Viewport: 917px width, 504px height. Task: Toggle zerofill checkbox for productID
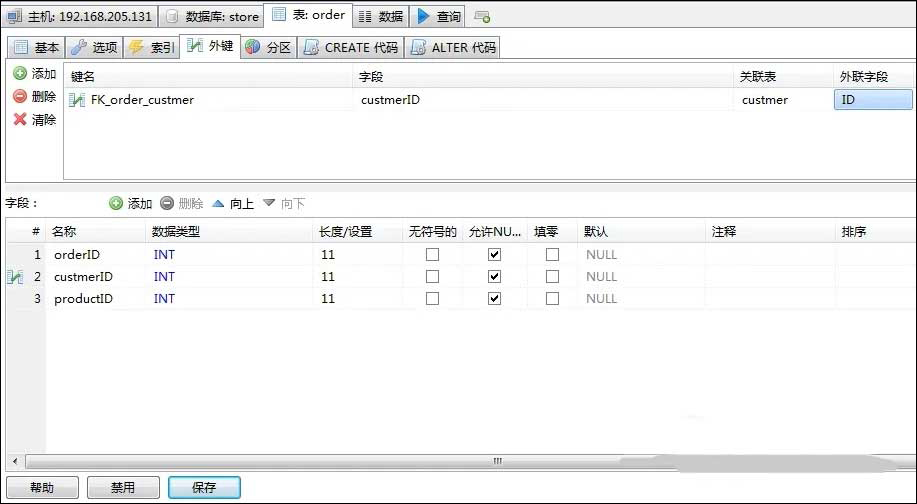(552, 298)
